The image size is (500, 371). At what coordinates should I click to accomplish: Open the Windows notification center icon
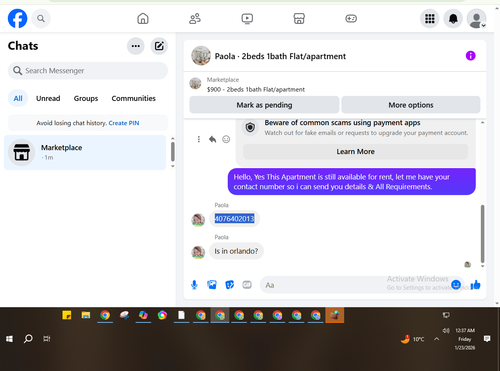click(487, 339)
